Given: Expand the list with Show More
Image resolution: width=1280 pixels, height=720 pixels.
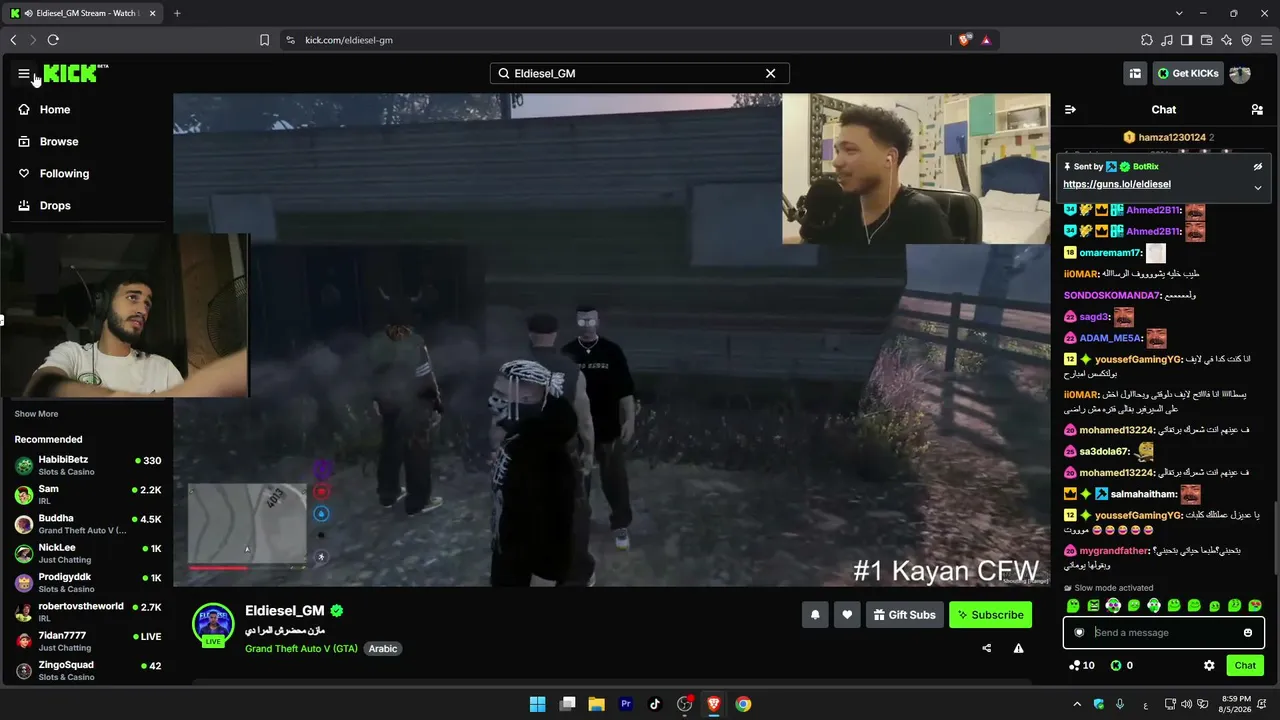Looking at the screenshot, I should (x=36, y=414).
